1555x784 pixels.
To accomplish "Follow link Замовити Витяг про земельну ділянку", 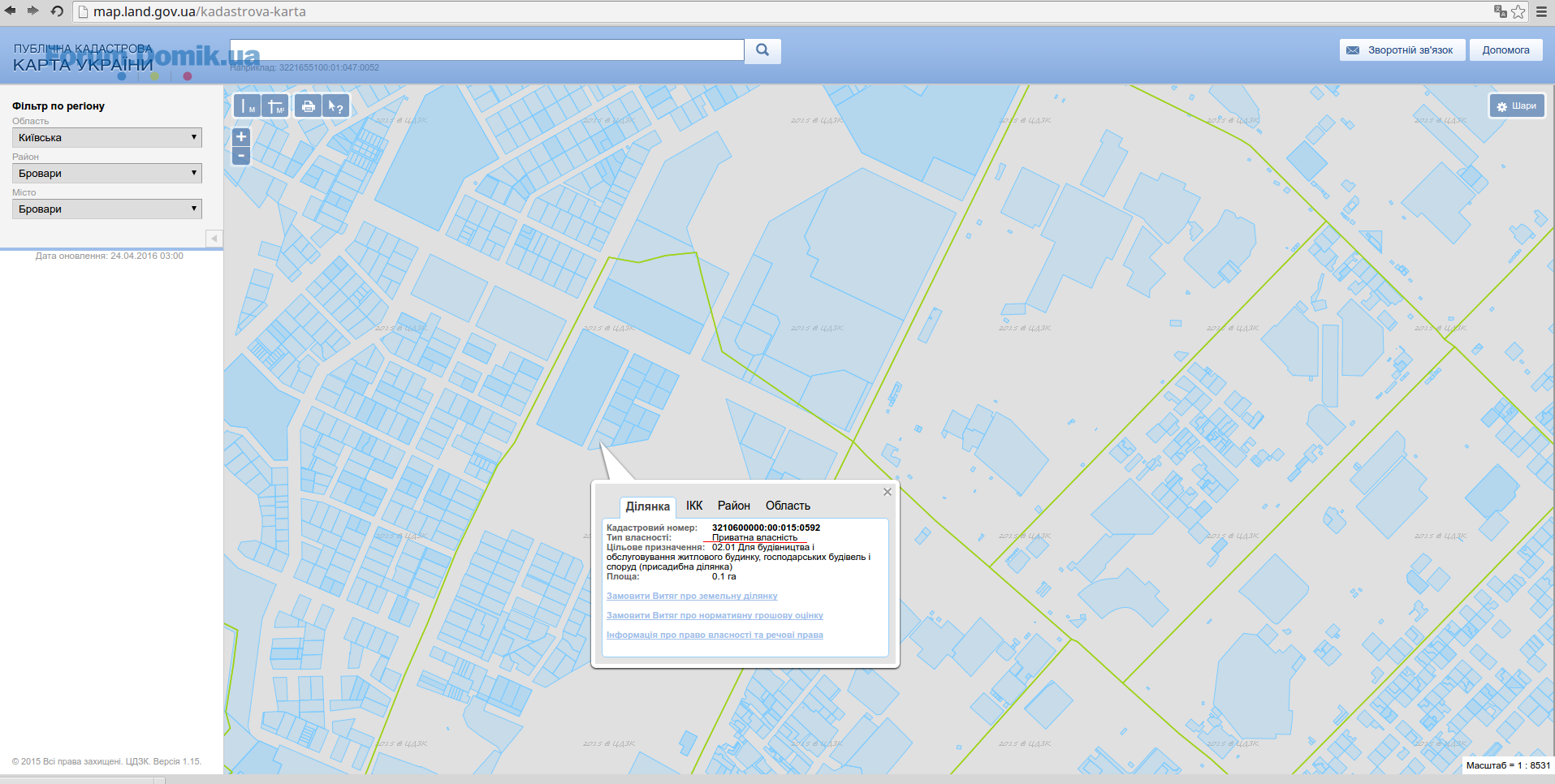I will (x=692, y=596).
